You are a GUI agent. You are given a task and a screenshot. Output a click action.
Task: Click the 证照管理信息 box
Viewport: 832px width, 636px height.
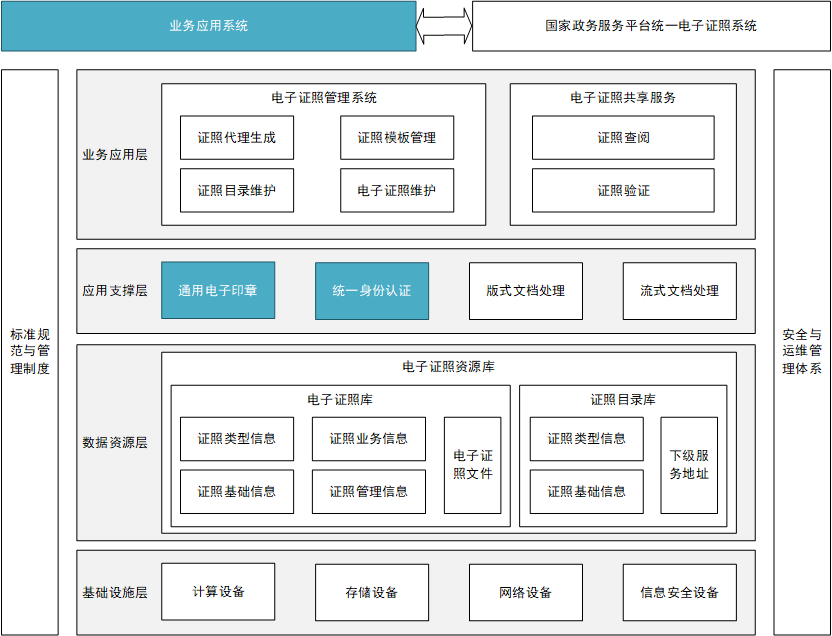(368, 492)
